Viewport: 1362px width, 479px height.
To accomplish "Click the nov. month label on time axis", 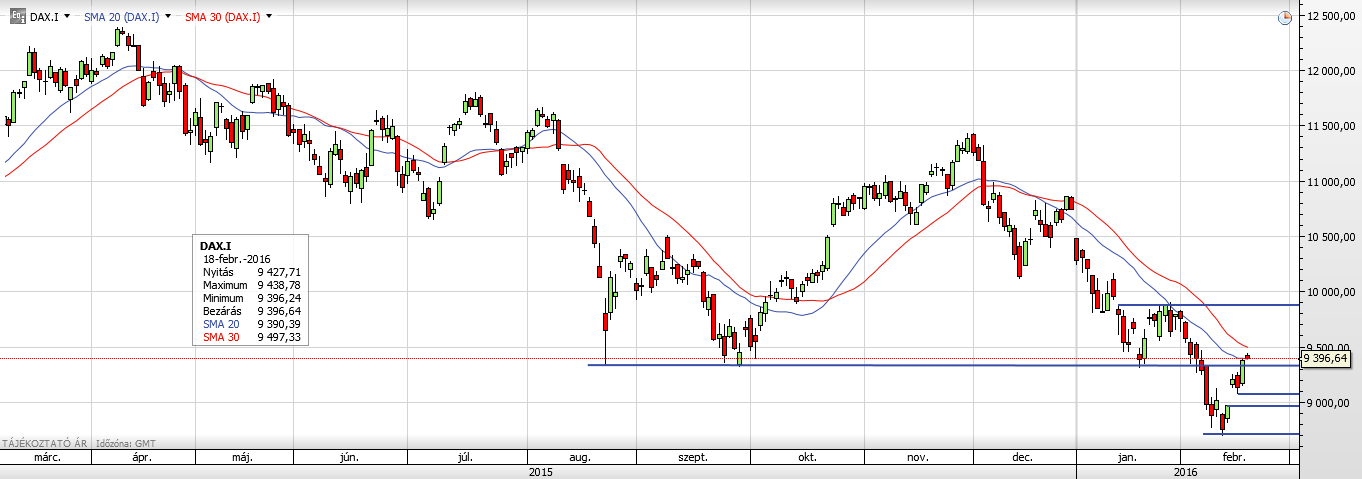I will [x=919, y=457].
